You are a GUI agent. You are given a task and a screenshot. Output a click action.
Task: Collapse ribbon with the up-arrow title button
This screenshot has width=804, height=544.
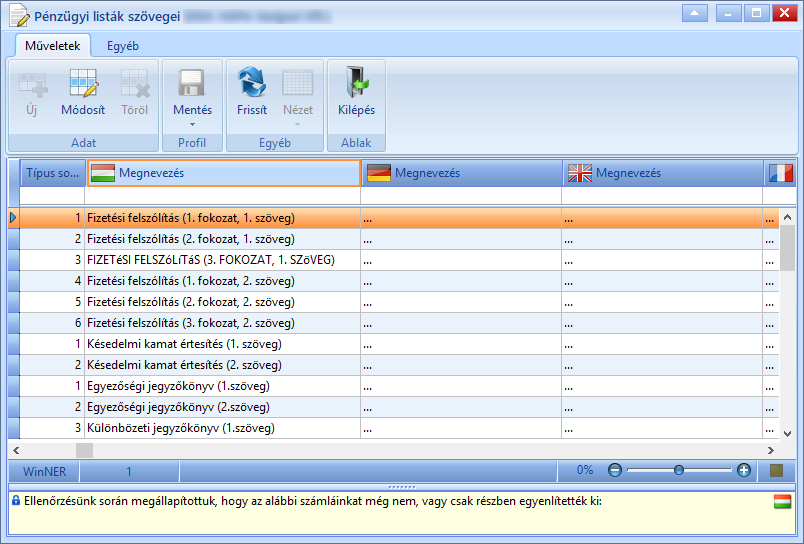[x=695, y=13]
